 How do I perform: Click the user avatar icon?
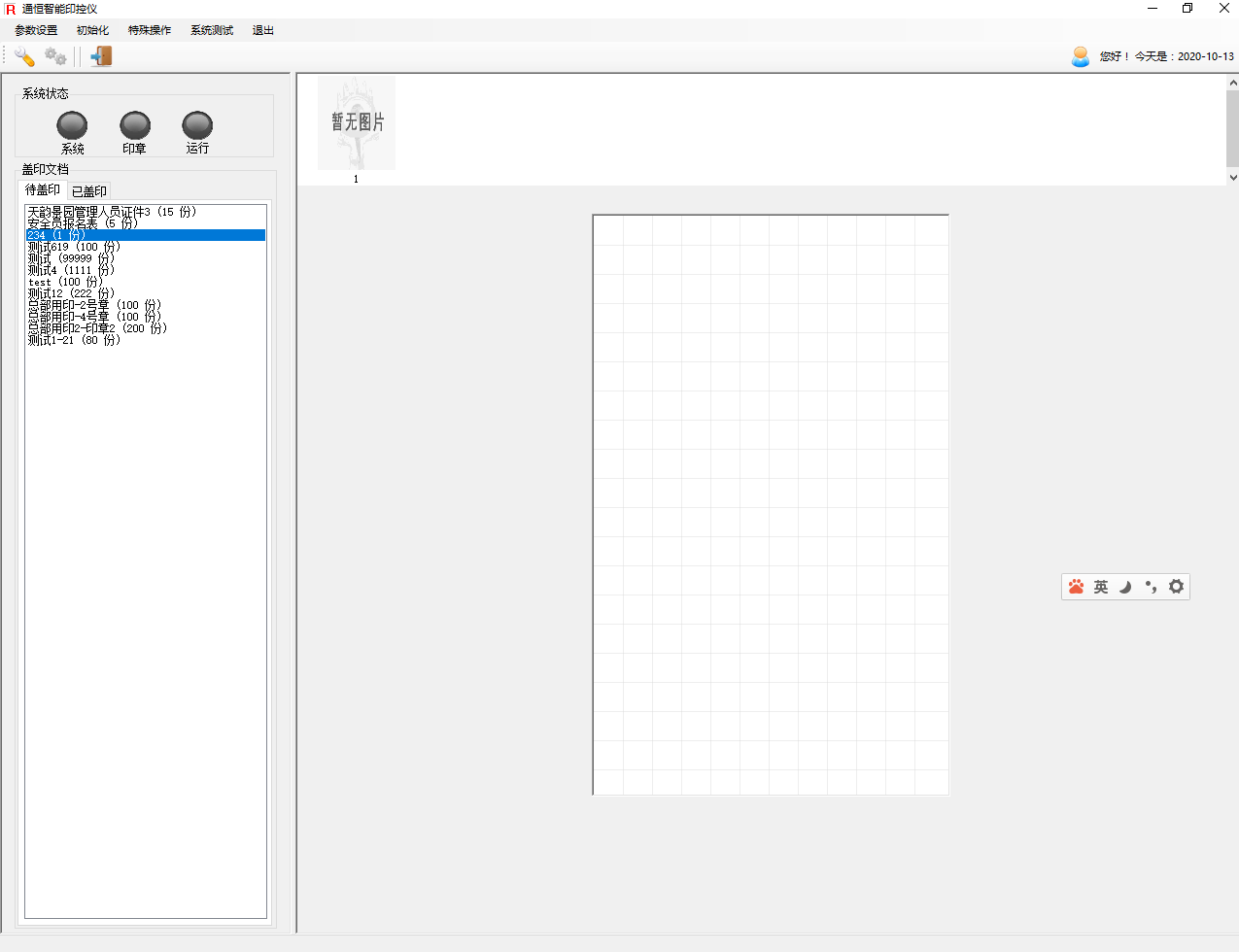point(1081,56)
